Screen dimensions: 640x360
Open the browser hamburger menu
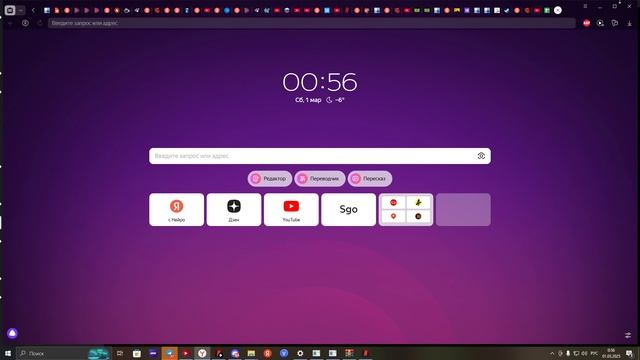pos(585,6)
